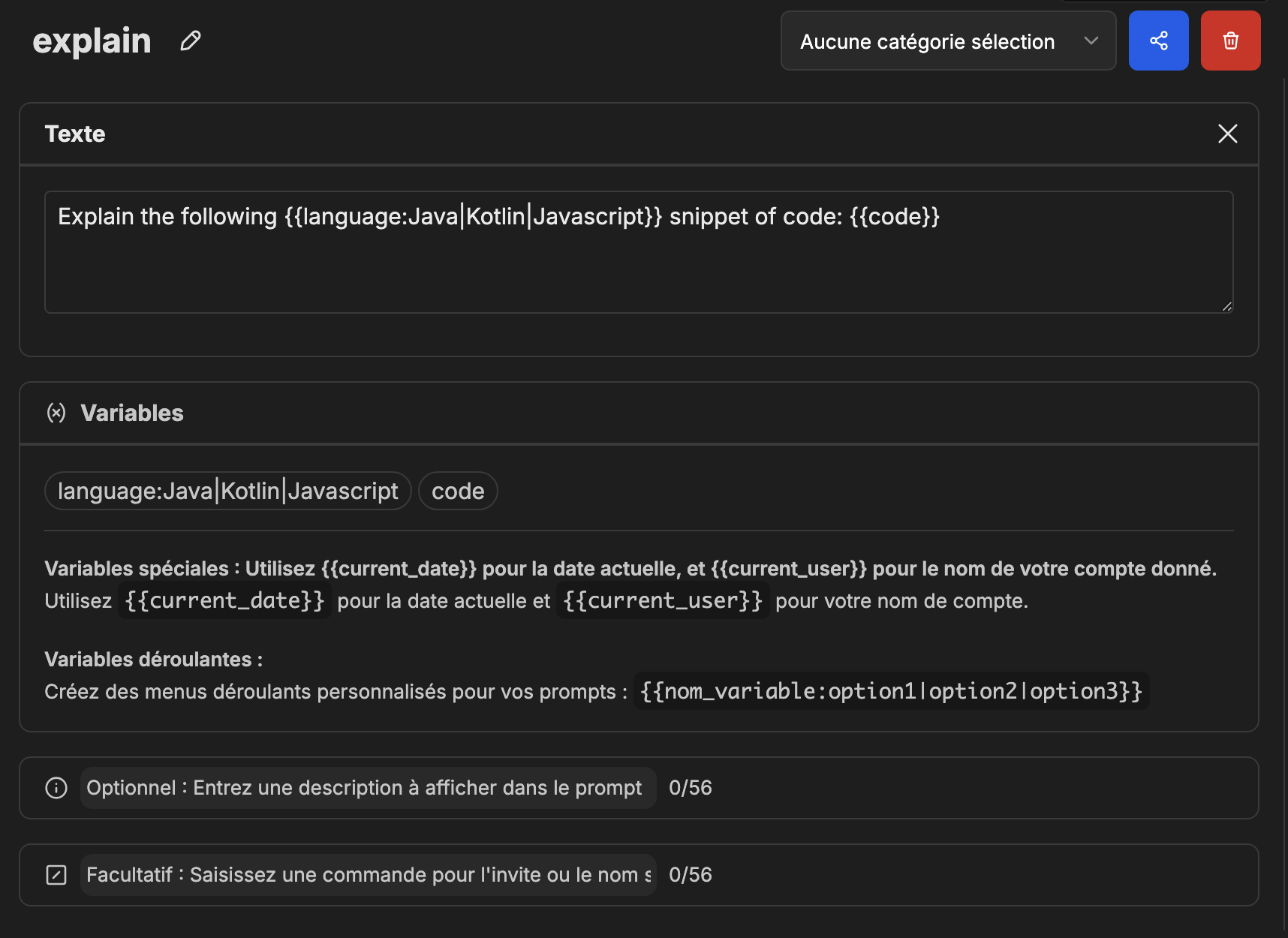Viewport: 1288px width, 938px height.
Task: Click the Variables section icon
Action: coord(56,413)
